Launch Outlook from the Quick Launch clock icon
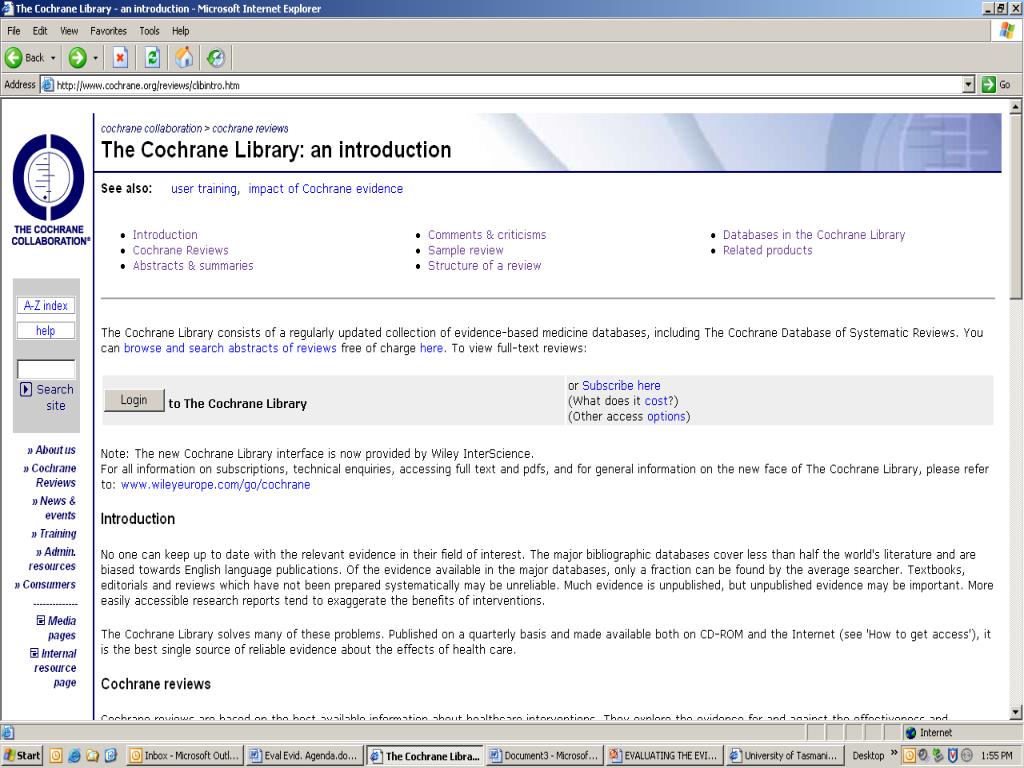Viewport: 1024px width, 768px height. (x=56, y=756)
